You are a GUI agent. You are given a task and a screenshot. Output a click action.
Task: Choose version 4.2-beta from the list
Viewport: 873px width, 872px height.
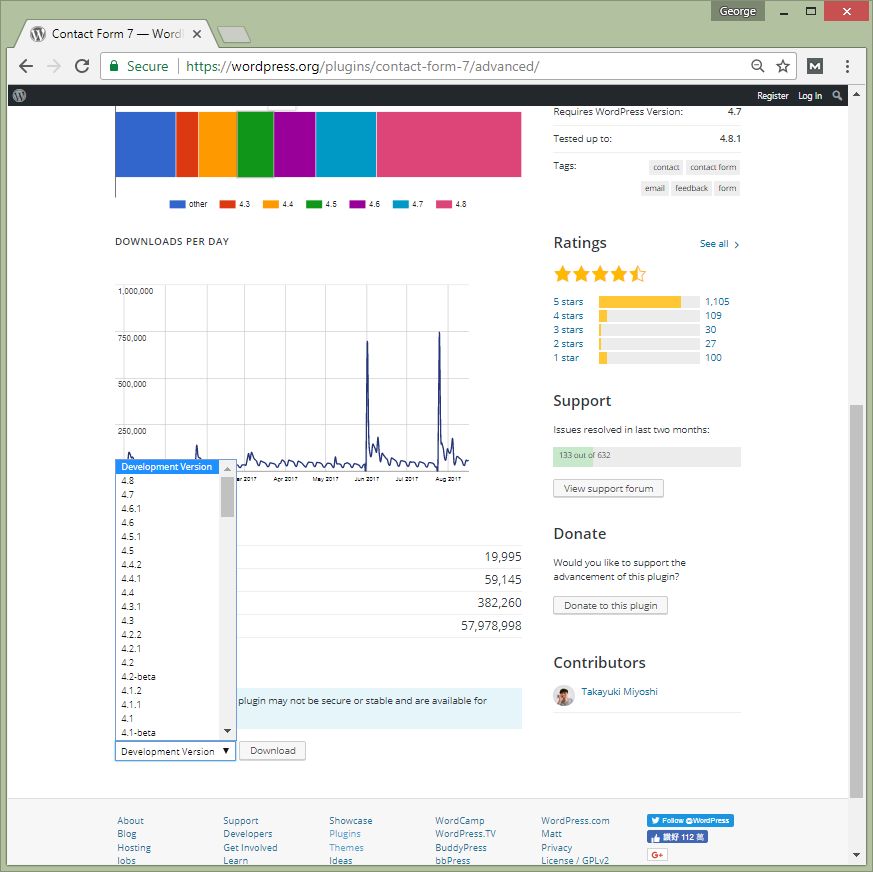(166, 677)
